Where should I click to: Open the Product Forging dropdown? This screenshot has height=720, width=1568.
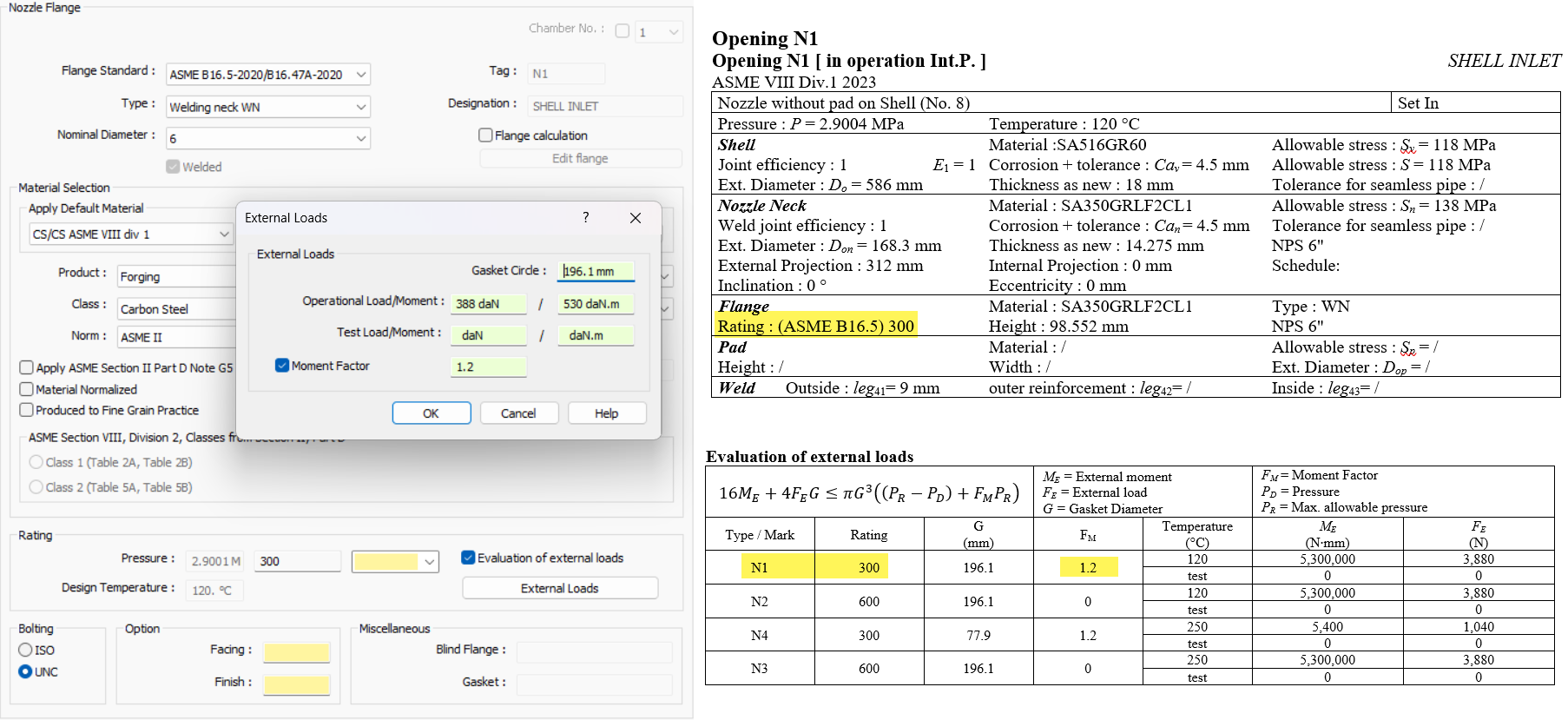(x=665, y=276)
